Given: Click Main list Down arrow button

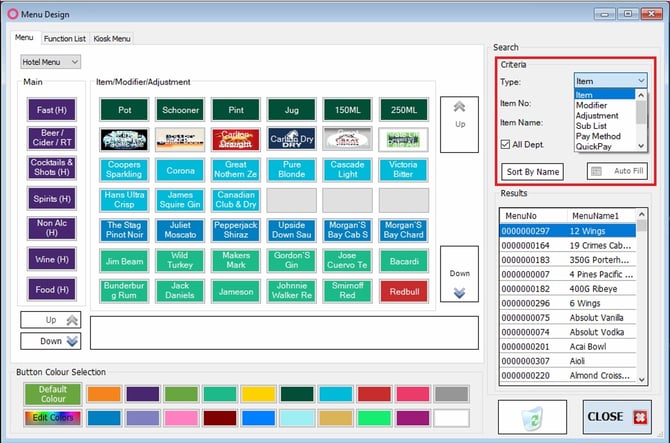Looking at the screenshot, I should (x=50, y=341).
